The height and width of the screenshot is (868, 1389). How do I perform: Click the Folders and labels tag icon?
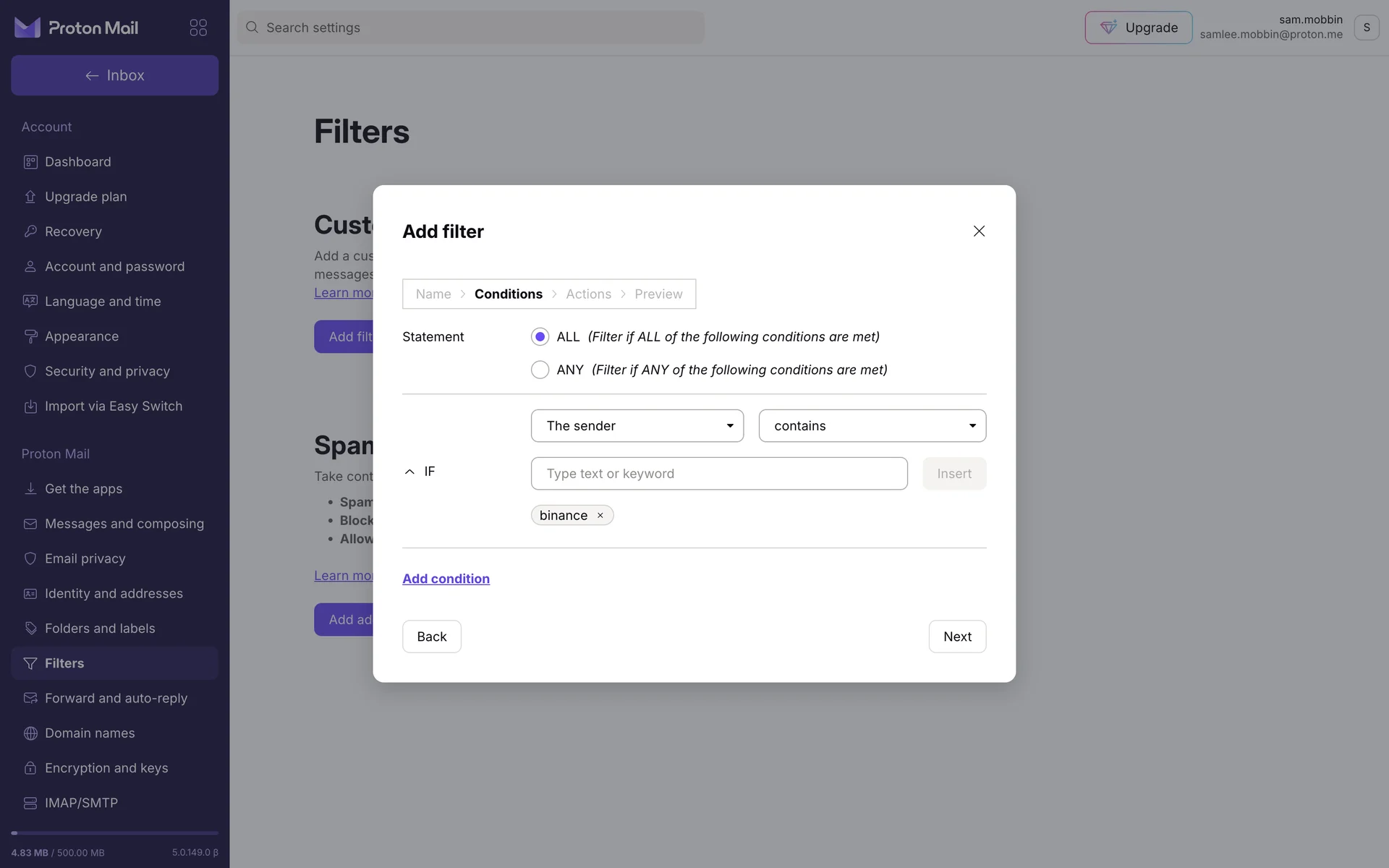click(30, 629)
